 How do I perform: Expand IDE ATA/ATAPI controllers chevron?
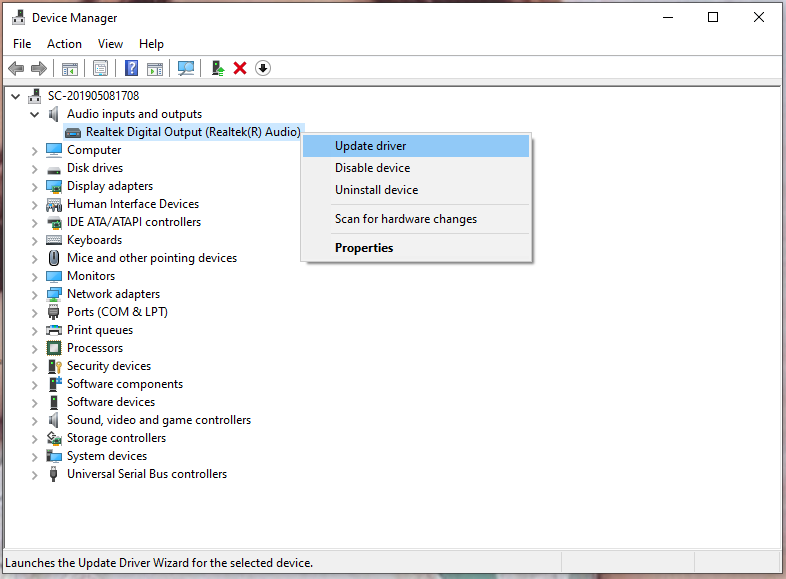point(34,223)
